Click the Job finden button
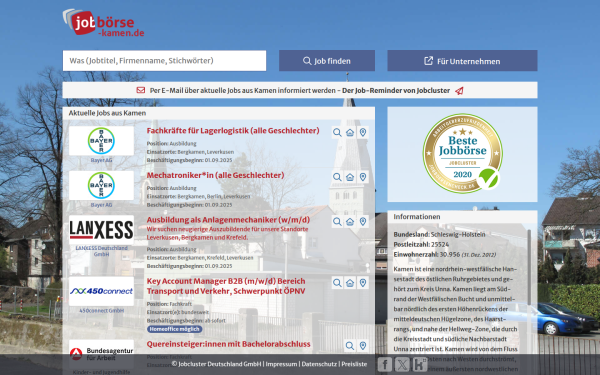This screenshot has width=600, height=375. (x=327, y=61)
